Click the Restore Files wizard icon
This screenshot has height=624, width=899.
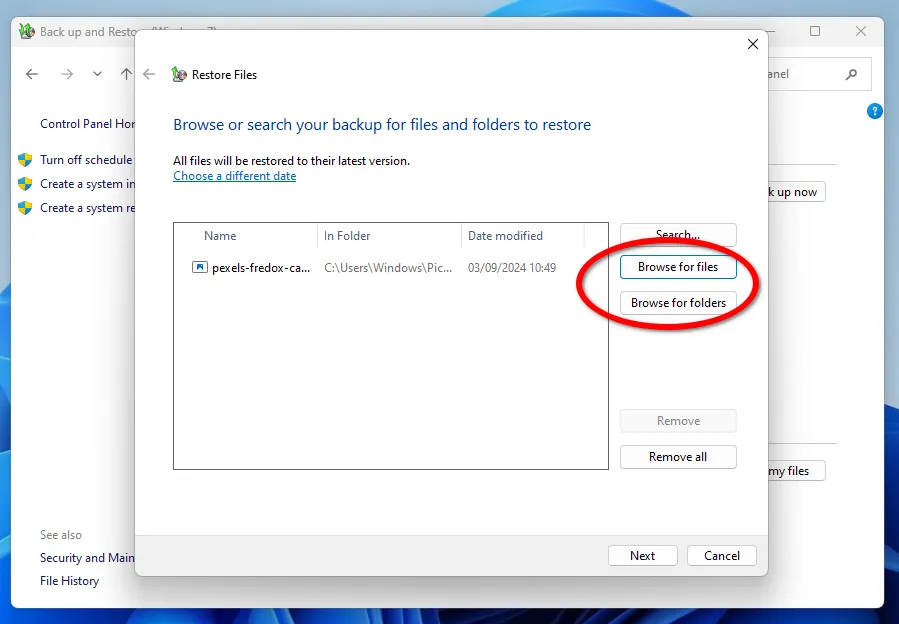coord(179,75)
